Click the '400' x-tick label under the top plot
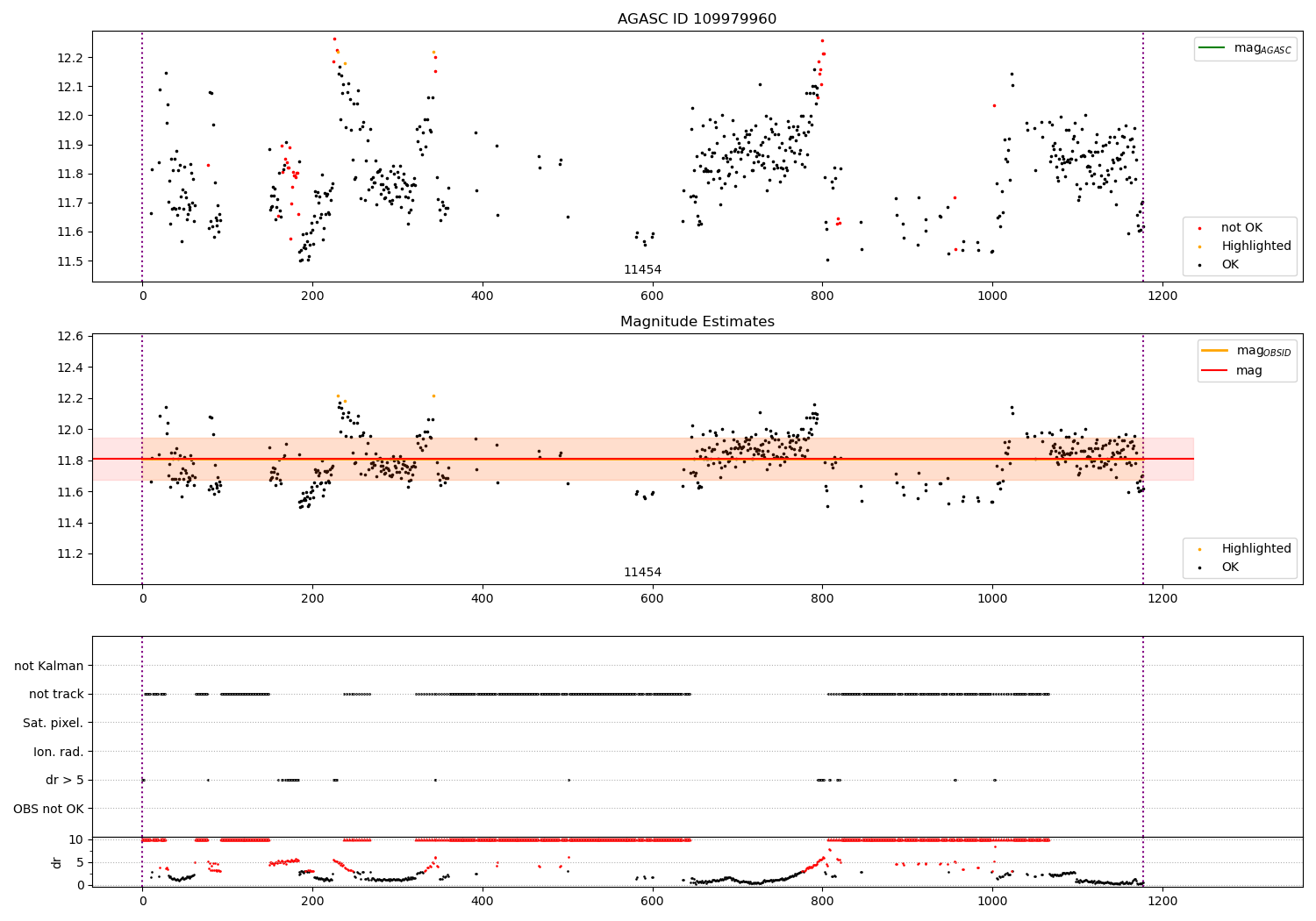Image resolution: width=1316 pixels, height=921 pixels. click(x=483, y=296)
